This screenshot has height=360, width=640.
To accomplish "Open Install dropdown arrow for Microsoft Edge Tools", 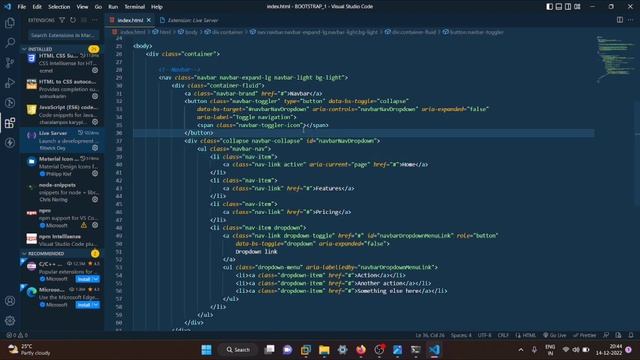I will [96, 305].
